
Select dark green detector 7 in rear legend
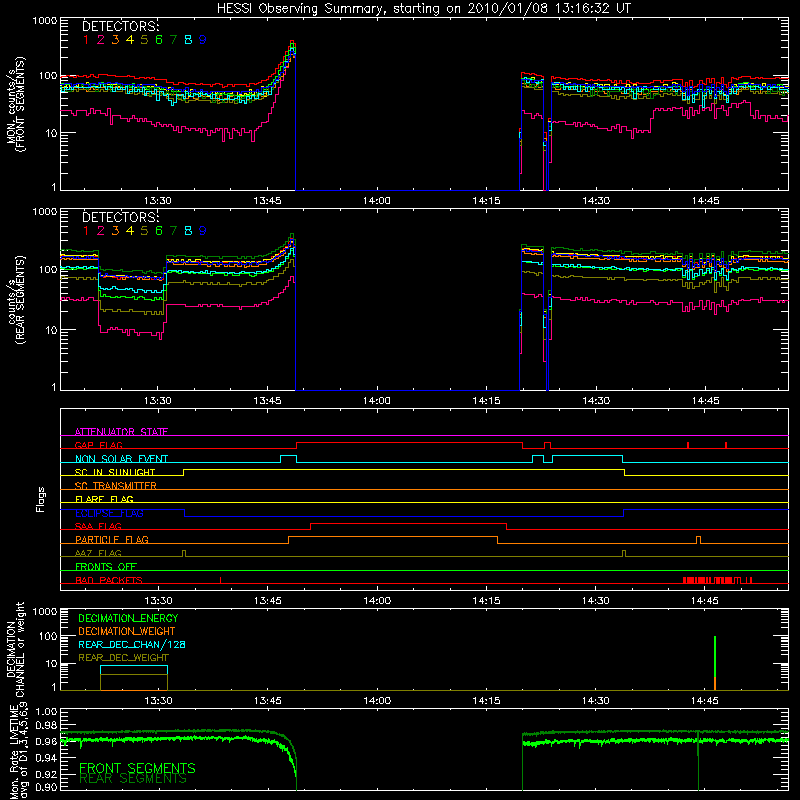point(173,231)
